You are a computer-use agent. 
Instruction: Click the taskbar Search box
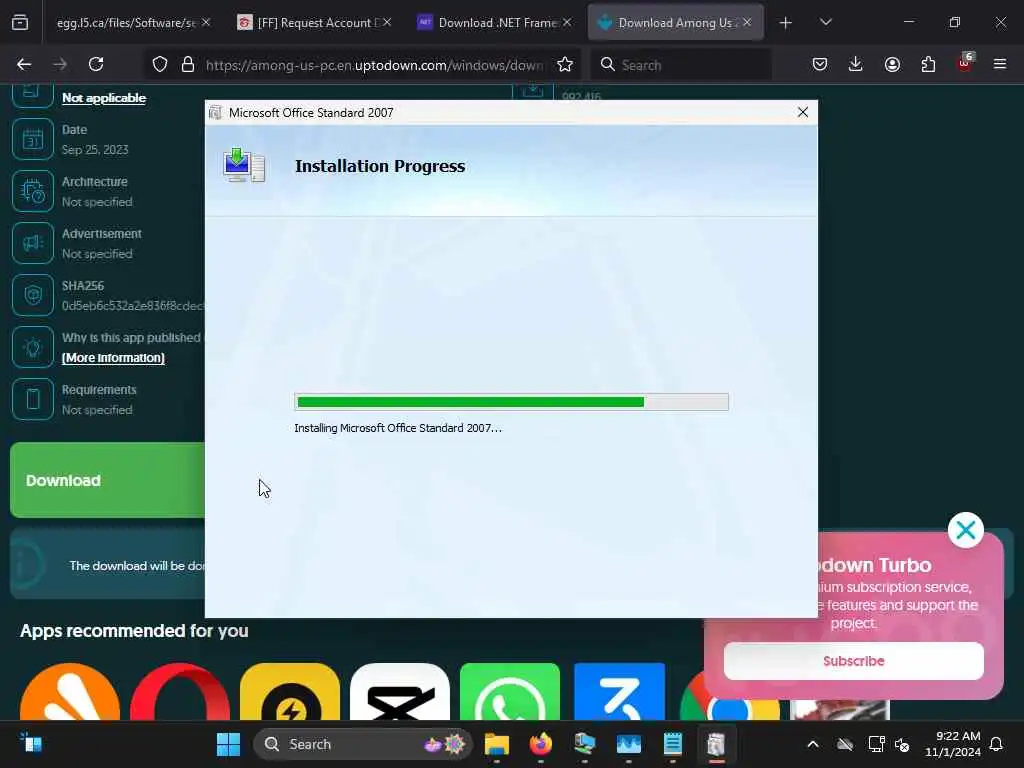362,744
